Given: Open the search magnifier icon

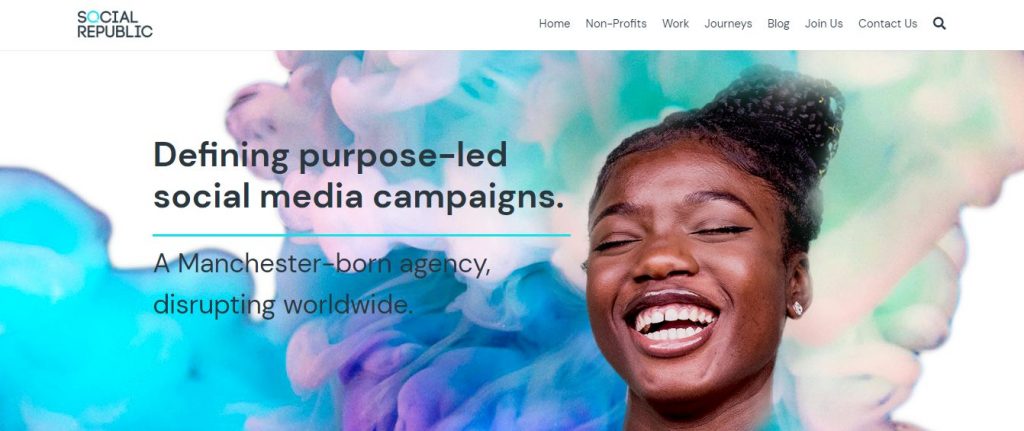Looking at the screenshot, I should click(x=939, y=24).
